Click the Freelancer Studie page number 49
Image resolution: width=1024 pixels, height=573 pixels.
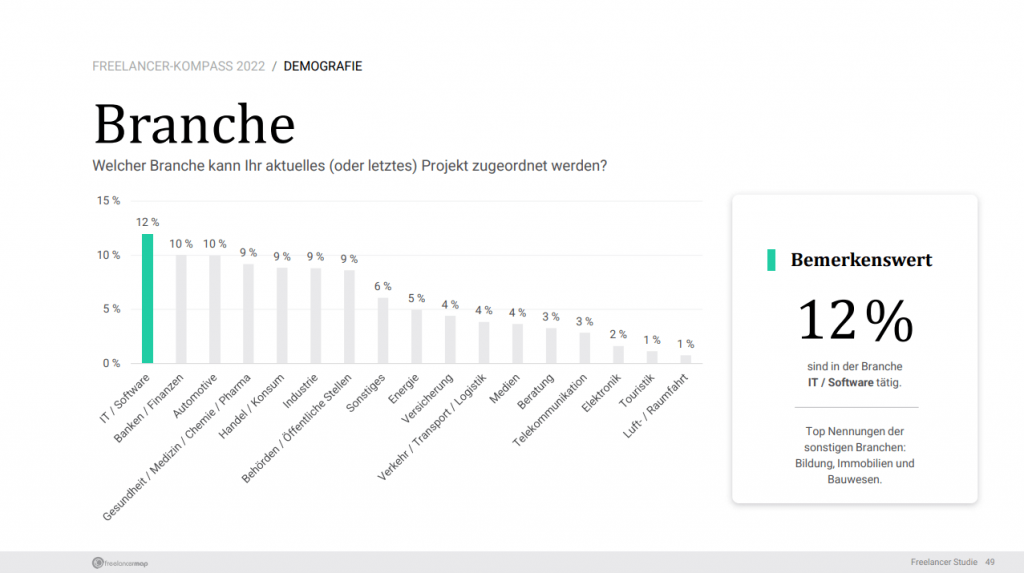(x=990, y=562)
